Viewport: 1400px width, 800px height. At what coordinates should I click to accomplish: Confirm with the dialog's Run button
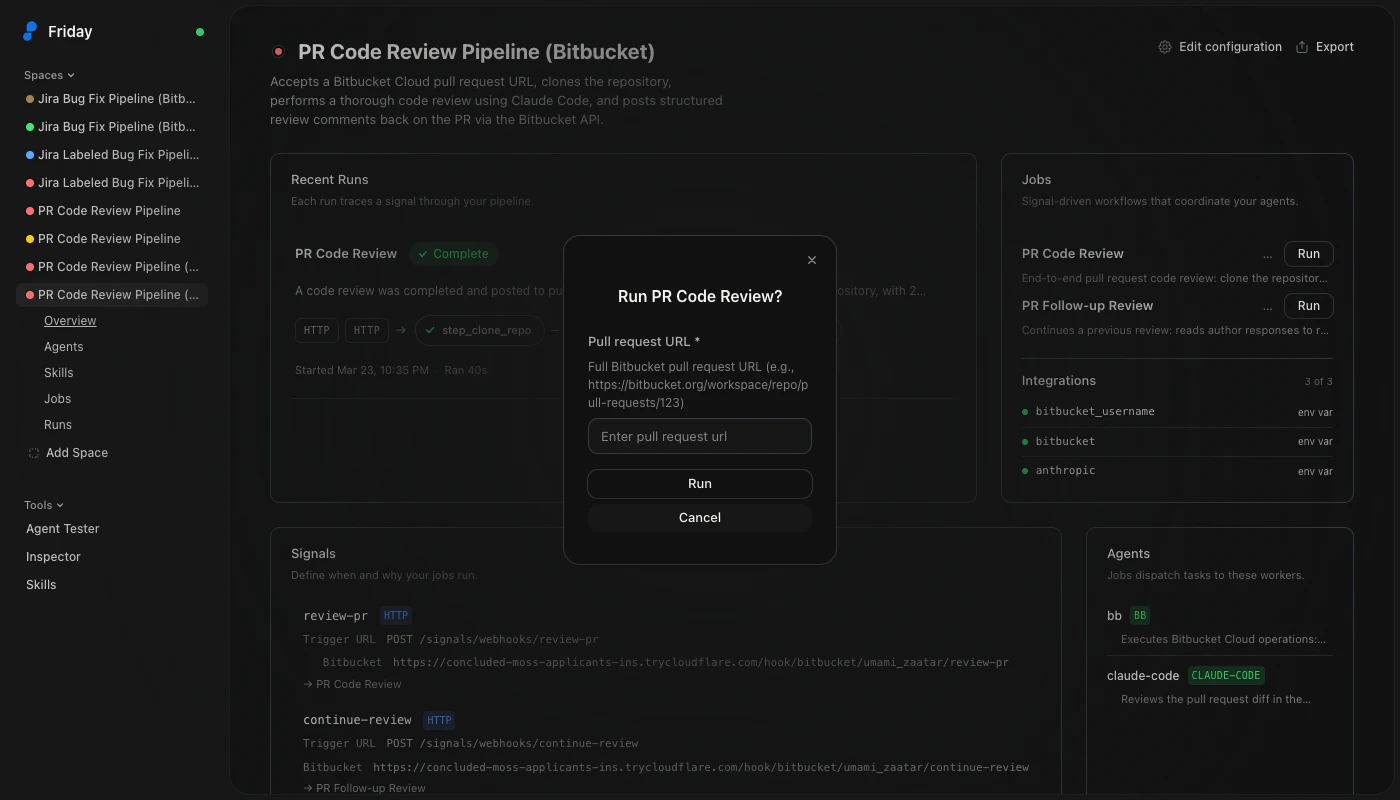[700, 484]
